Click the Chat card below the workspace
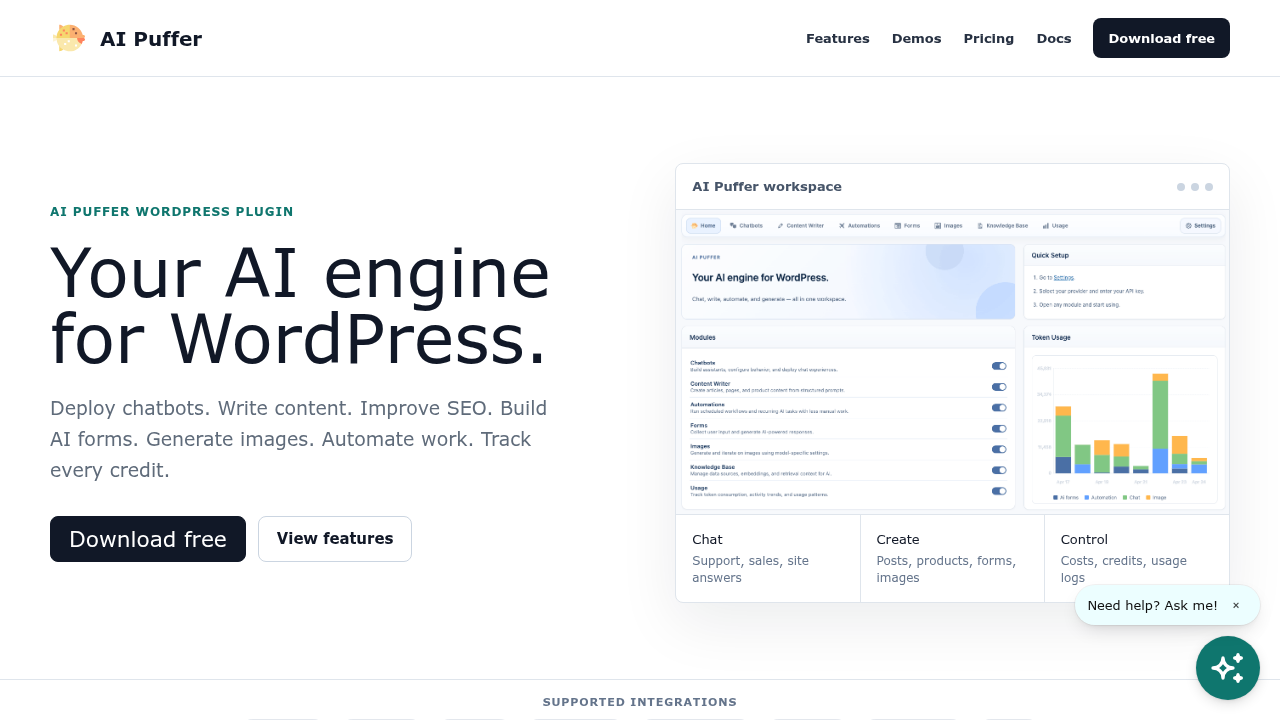Screen dimensions: 1280x720 [x=768, y=558]
